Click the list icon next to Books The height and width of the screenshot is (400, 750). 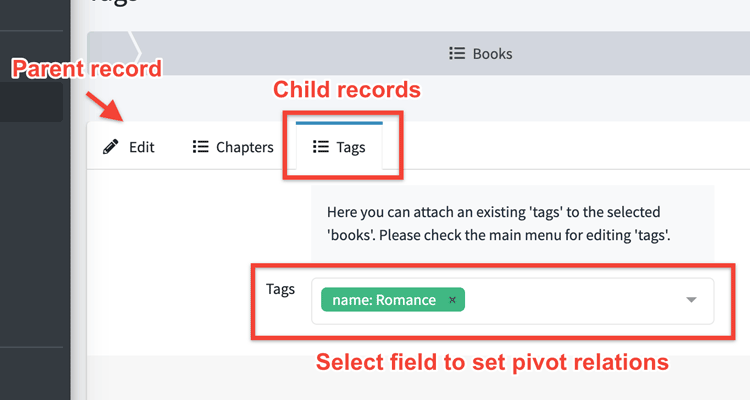[457, 54]
